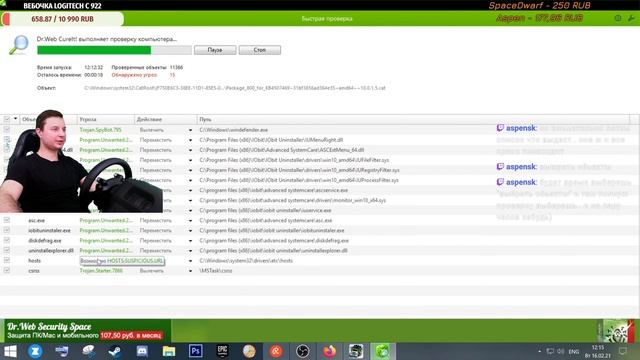Open action dropdown for diskdefrag.exe row

pyautogui.click(x=190, y=241)
